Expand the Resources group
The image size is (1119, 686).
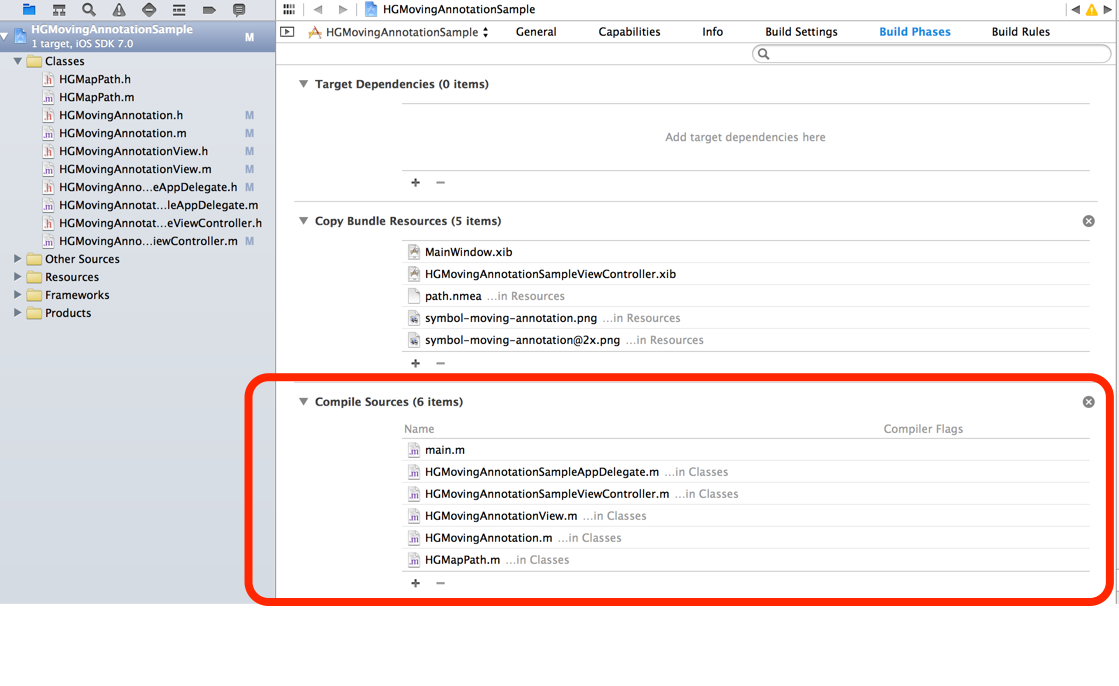[17, 276]
